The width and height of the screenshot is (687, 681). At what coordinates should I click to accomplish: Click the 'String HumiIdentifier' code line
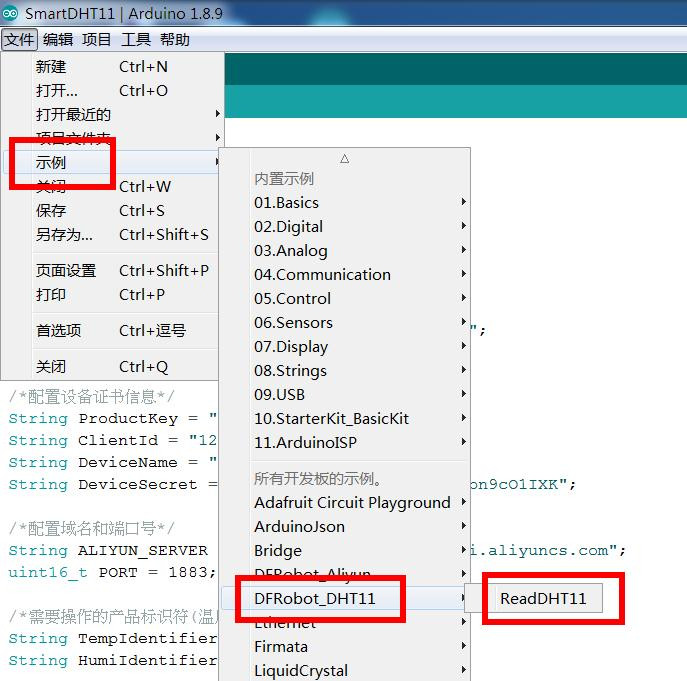pos(113,660)
